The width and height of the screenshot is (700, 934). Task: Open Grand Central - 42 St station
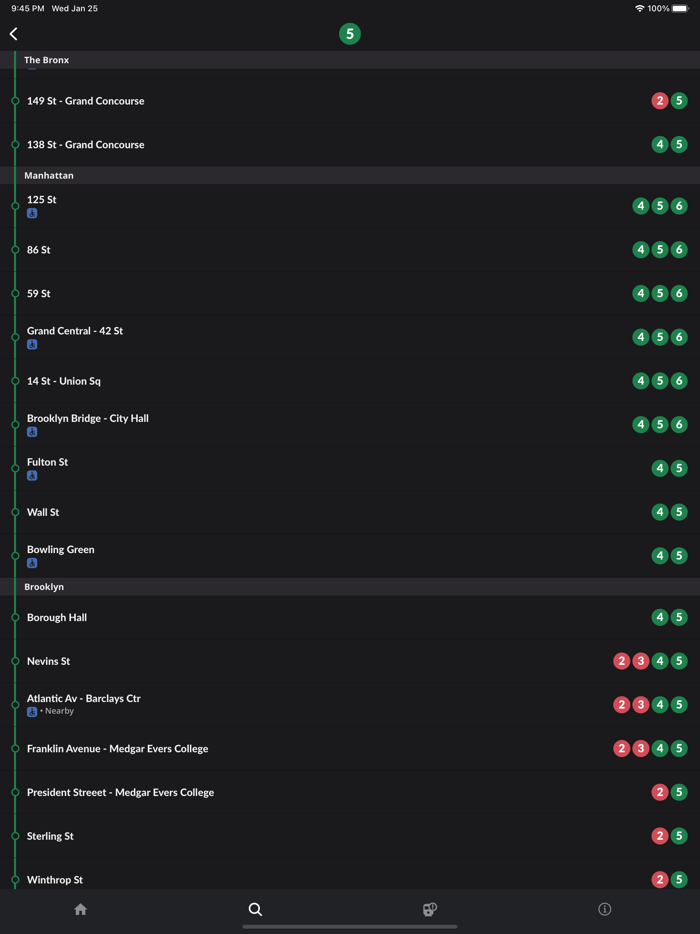pos(350,337)
